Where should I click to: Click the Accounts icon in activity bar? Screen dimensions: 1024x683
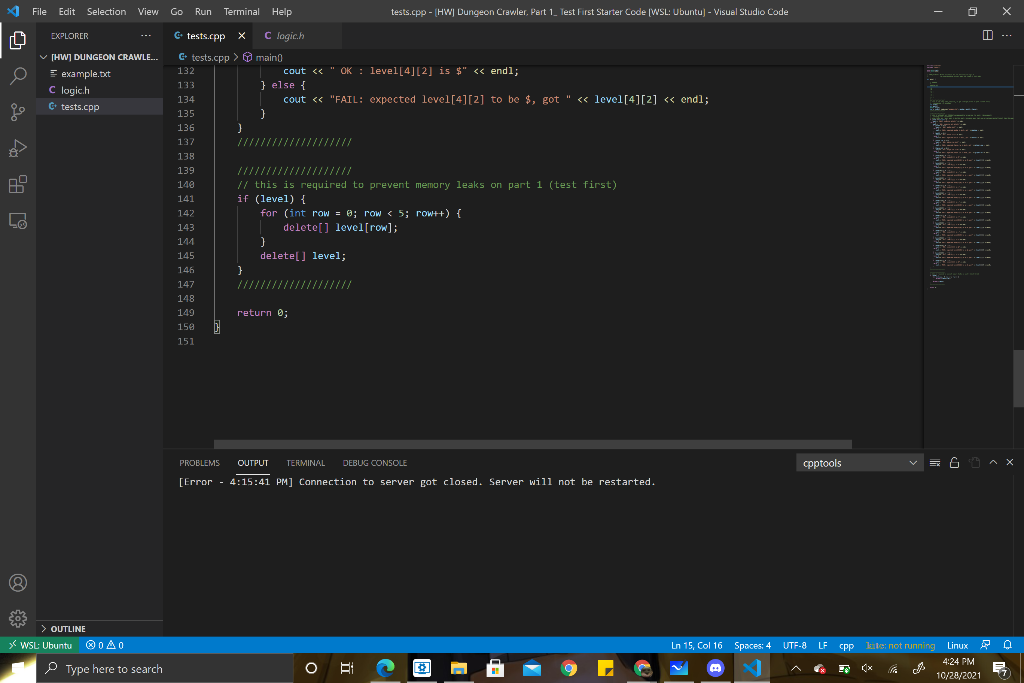tap(18, 583)
